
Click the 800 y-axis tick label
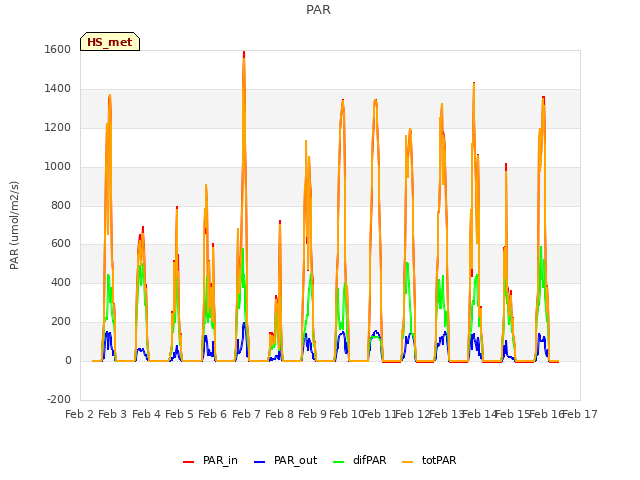(61, 206)
